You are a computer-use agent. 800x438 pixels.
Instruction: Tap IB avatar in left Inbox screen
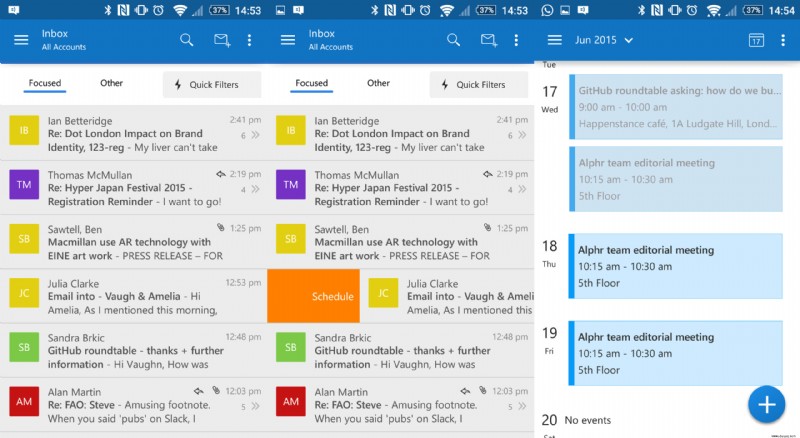[x=24, y=130]
